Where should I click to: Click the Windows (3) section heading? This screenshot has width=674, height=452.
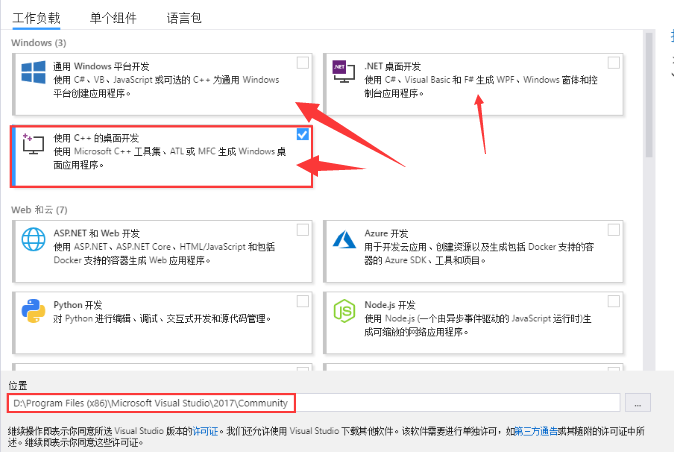39,43
